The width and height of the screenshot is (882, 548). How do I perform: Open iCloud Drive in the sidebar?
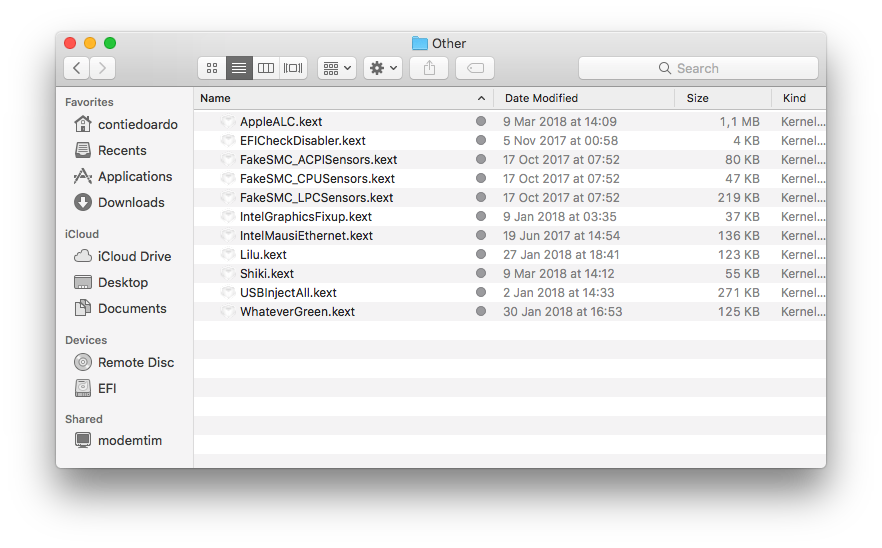(123, 256)
